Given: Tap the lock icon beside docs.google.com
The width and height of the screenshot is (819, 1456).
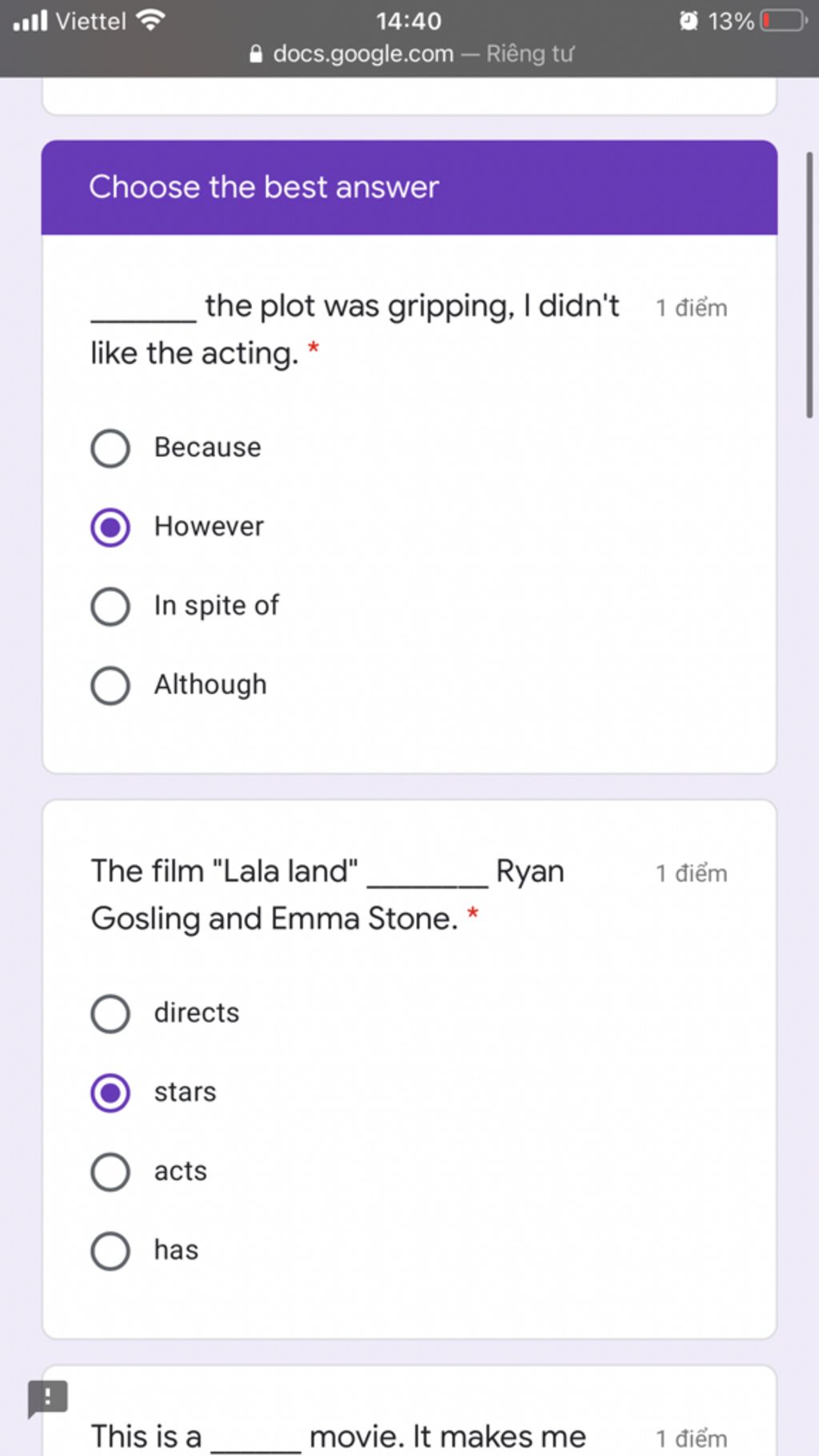Looking at the screenshot, I should [x=256, y=54].
